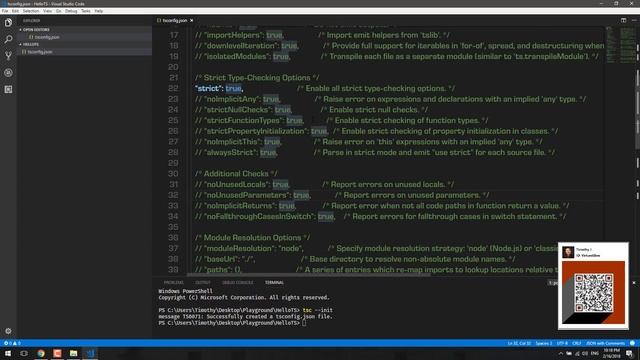Click the profile avatar in the overlay card

point(568,252)
